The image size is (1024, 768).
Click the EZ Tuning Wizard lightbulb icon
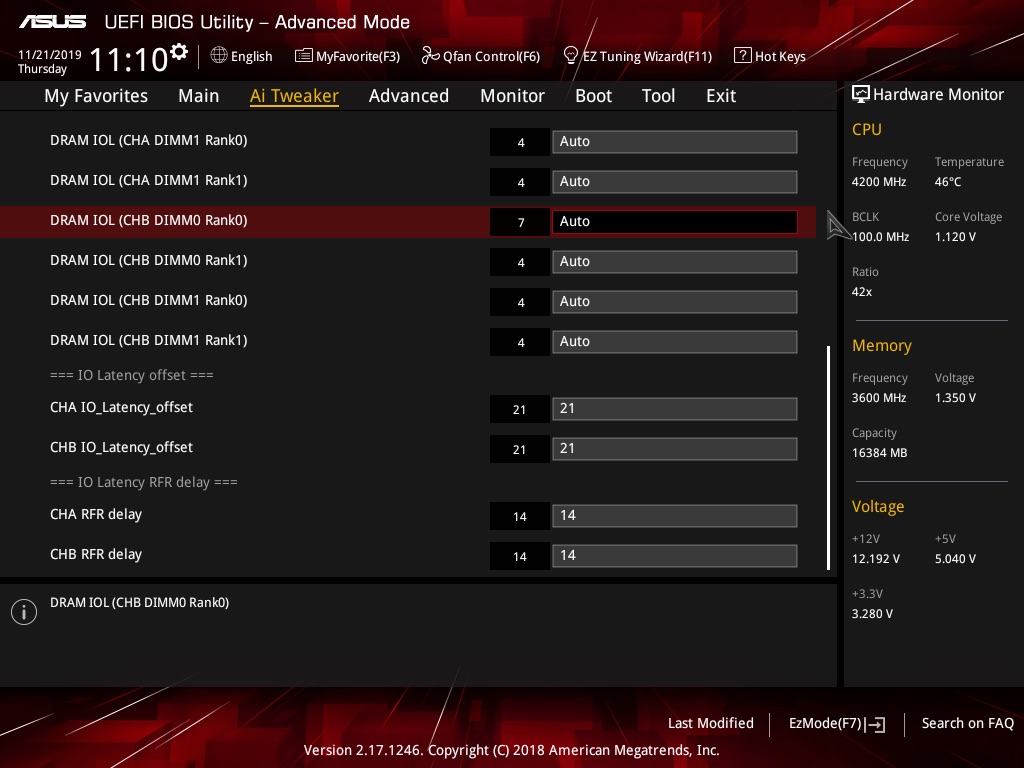[570, 56]
